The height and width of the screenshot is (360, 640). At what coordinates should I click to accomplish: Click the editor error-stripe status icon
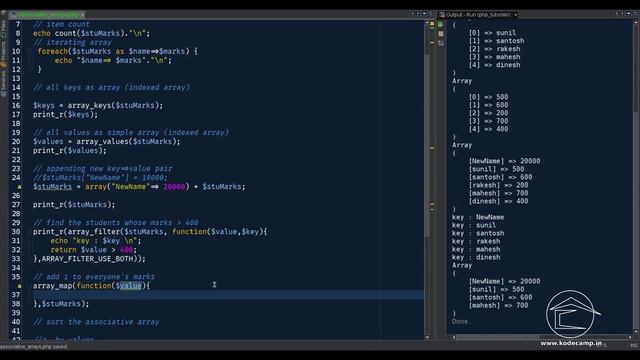432,25
